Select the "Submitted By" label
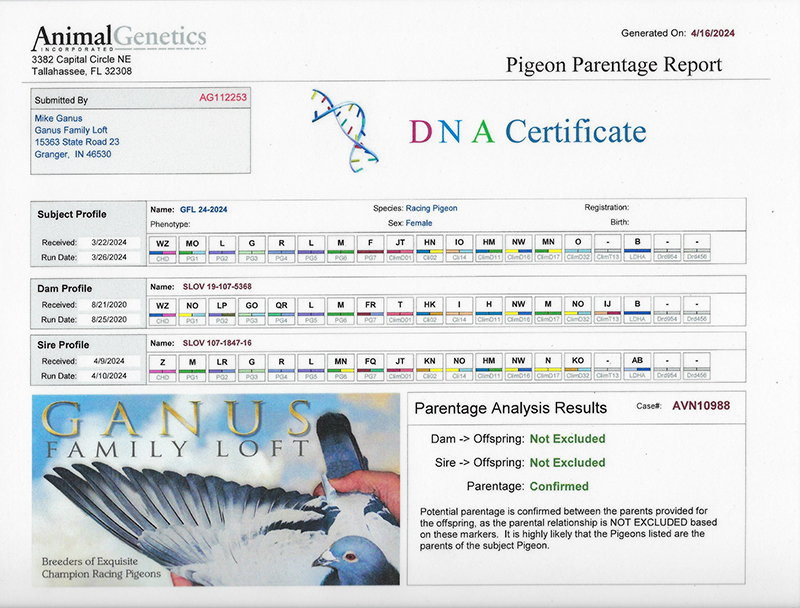 pyautogui.click(x=61, y=100)
